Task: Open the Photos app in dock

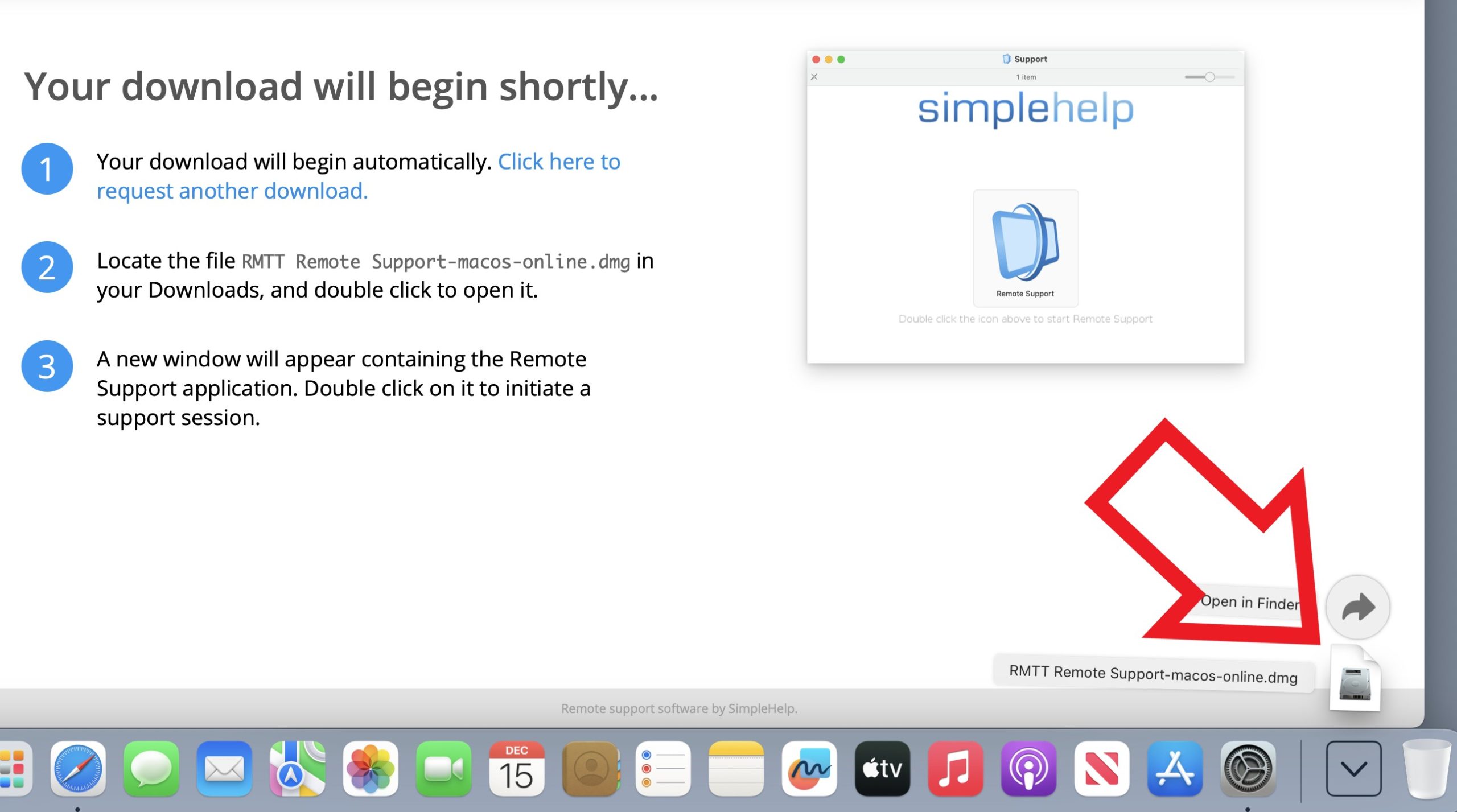Action: tap(371, 769)
